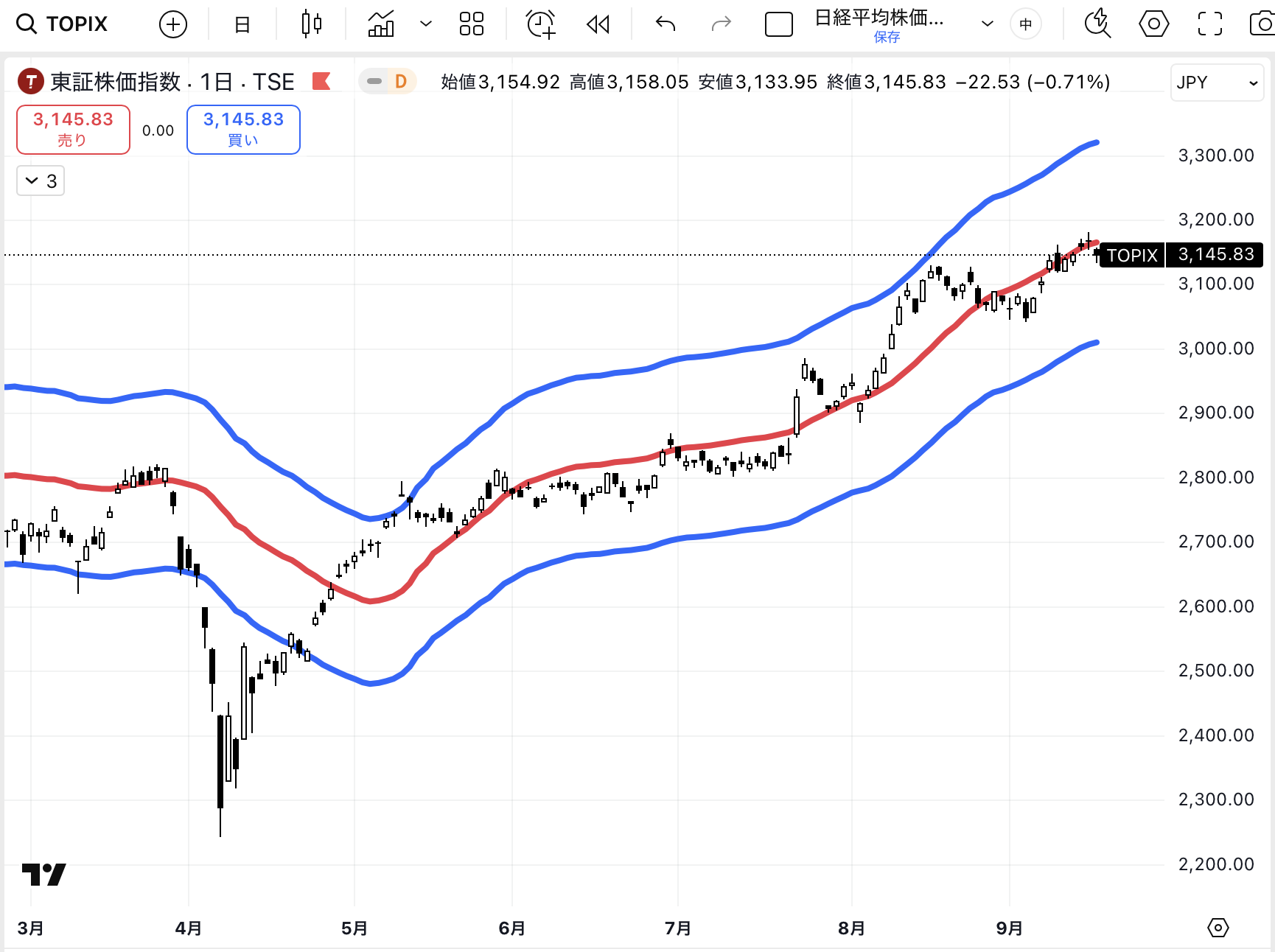Click the close value 終値3,145.83
Image resolution: width=1275 pixels, height=952 pixels.
point(887,82)
